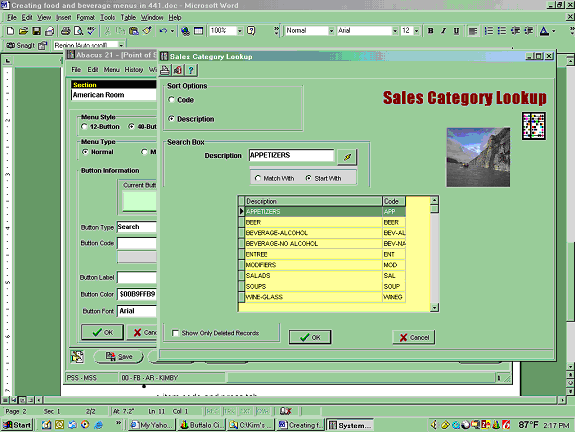Image resolution: width=575 pixels, height=432 pixels.
Task: Enable Show Only Deleted Records checkbox
Action: pyautogui.click(x=175, y=333)
